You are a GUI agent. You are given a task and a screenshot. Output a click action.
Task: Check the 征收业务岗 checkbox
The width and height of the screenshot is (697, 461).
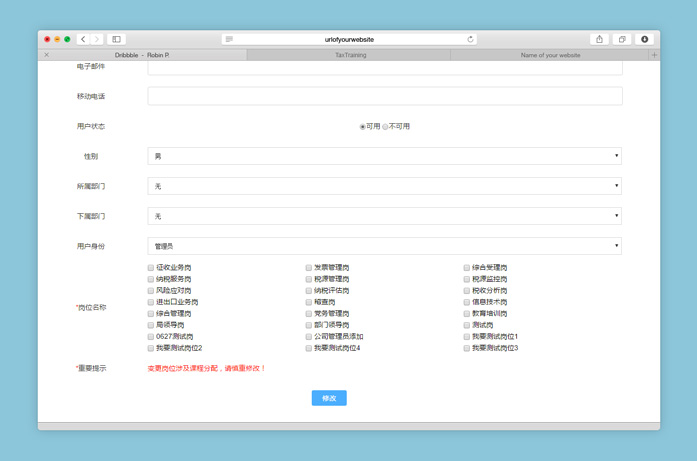tap(151, 268)
